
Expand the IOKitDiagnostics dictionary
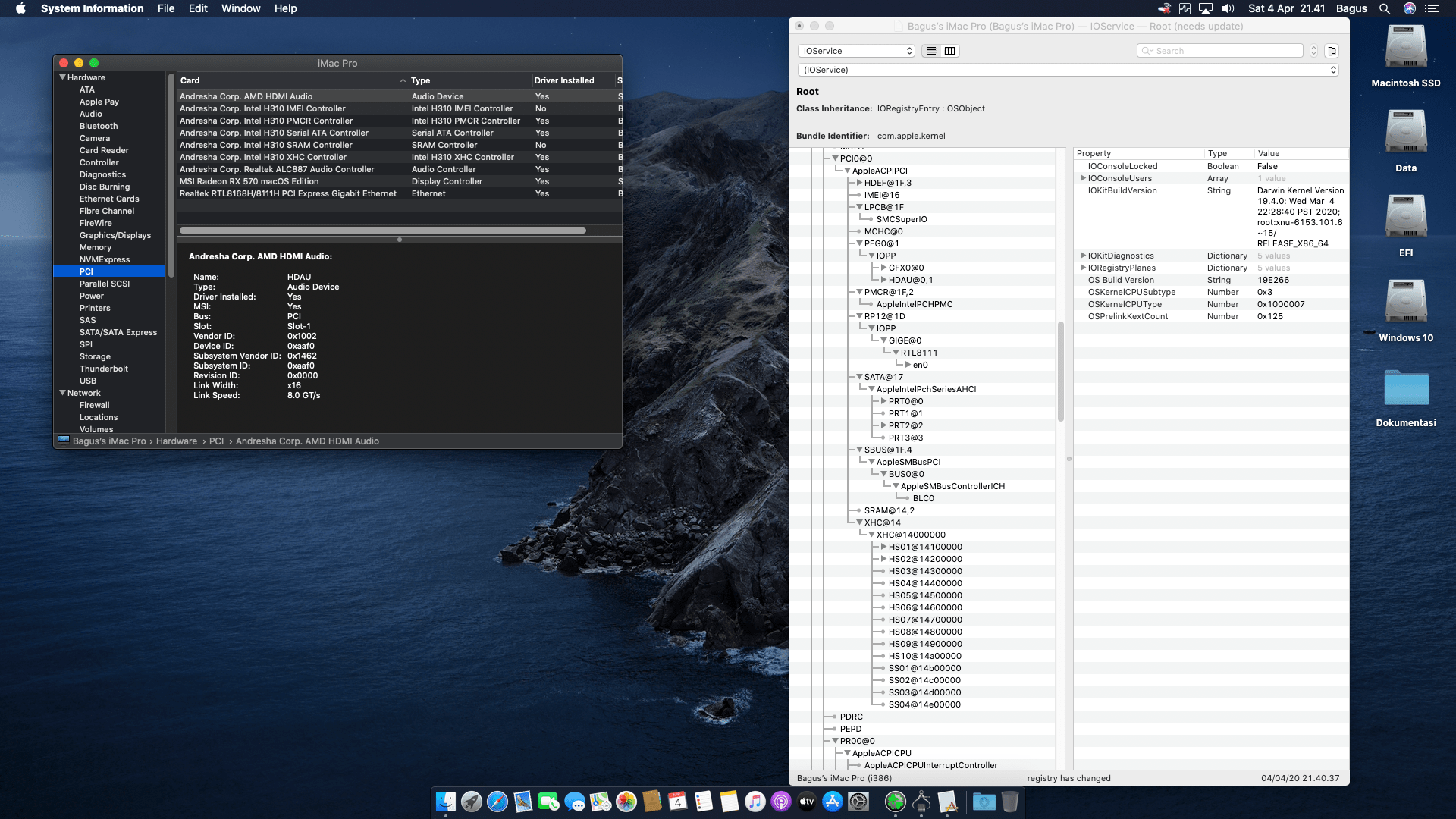(x=1083, y=256)
